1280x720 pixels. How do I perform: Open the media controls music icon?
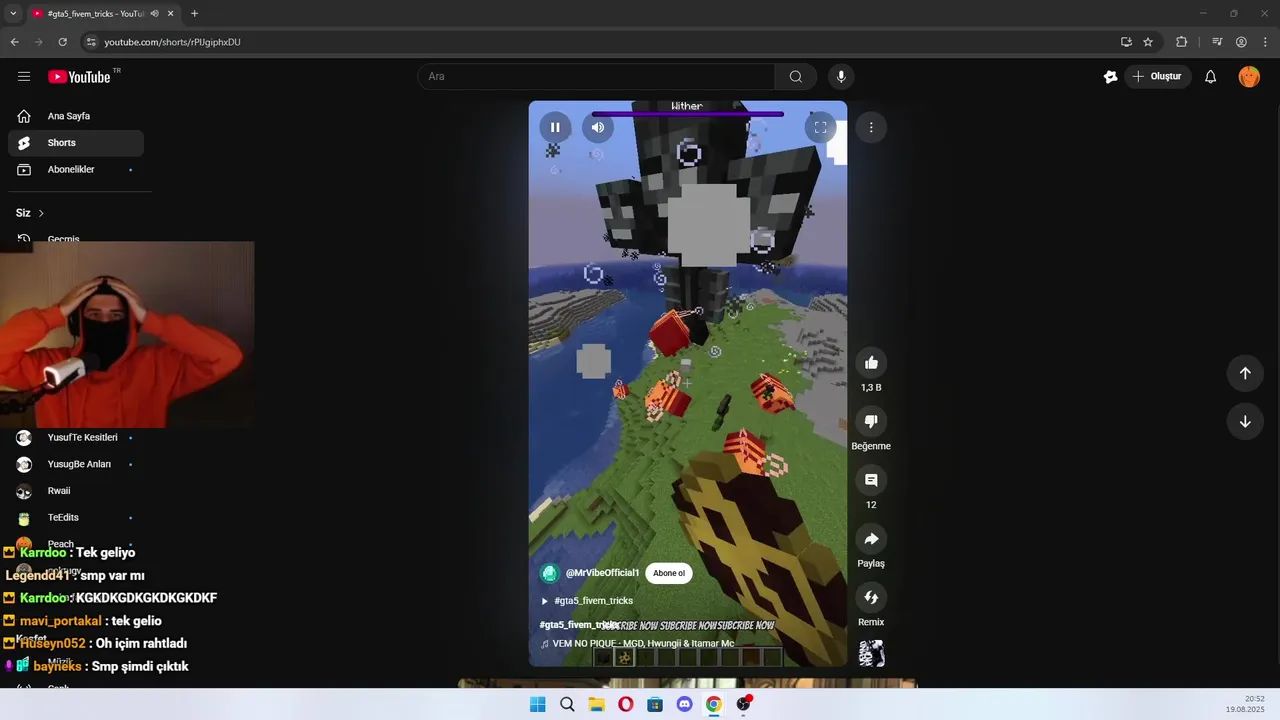click(1217, 42)
